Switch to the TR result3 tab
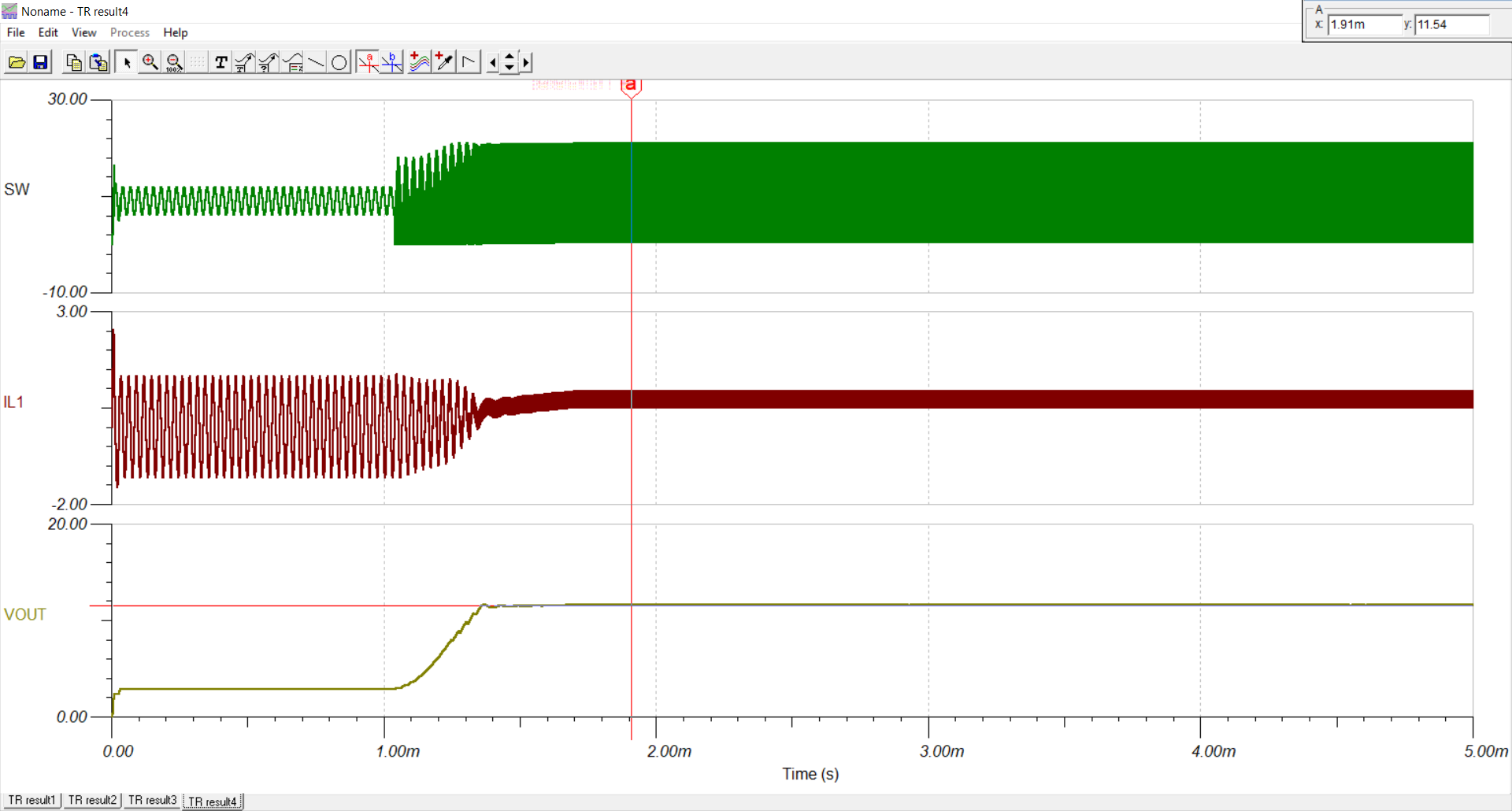The width and height of the screenshot is (1512, 811). point(152,800)
